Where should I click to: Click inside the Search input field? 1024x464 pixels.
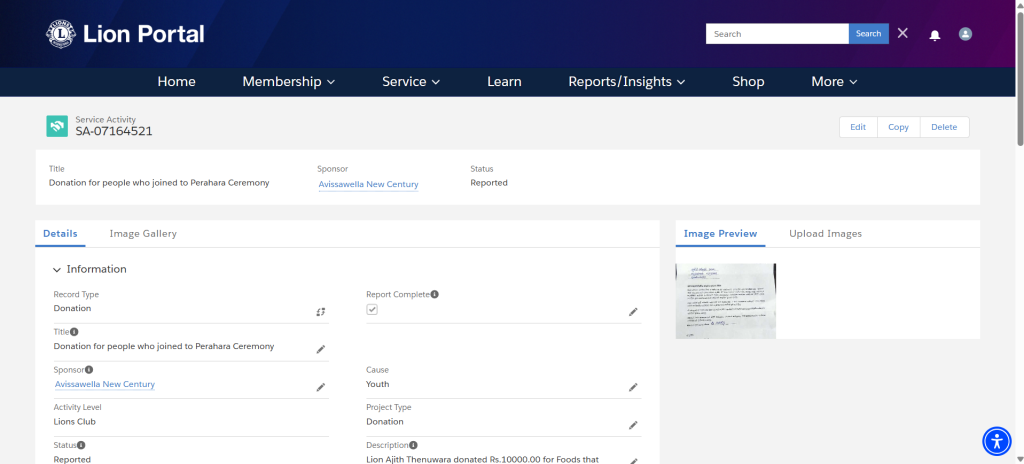pos(777,33)
